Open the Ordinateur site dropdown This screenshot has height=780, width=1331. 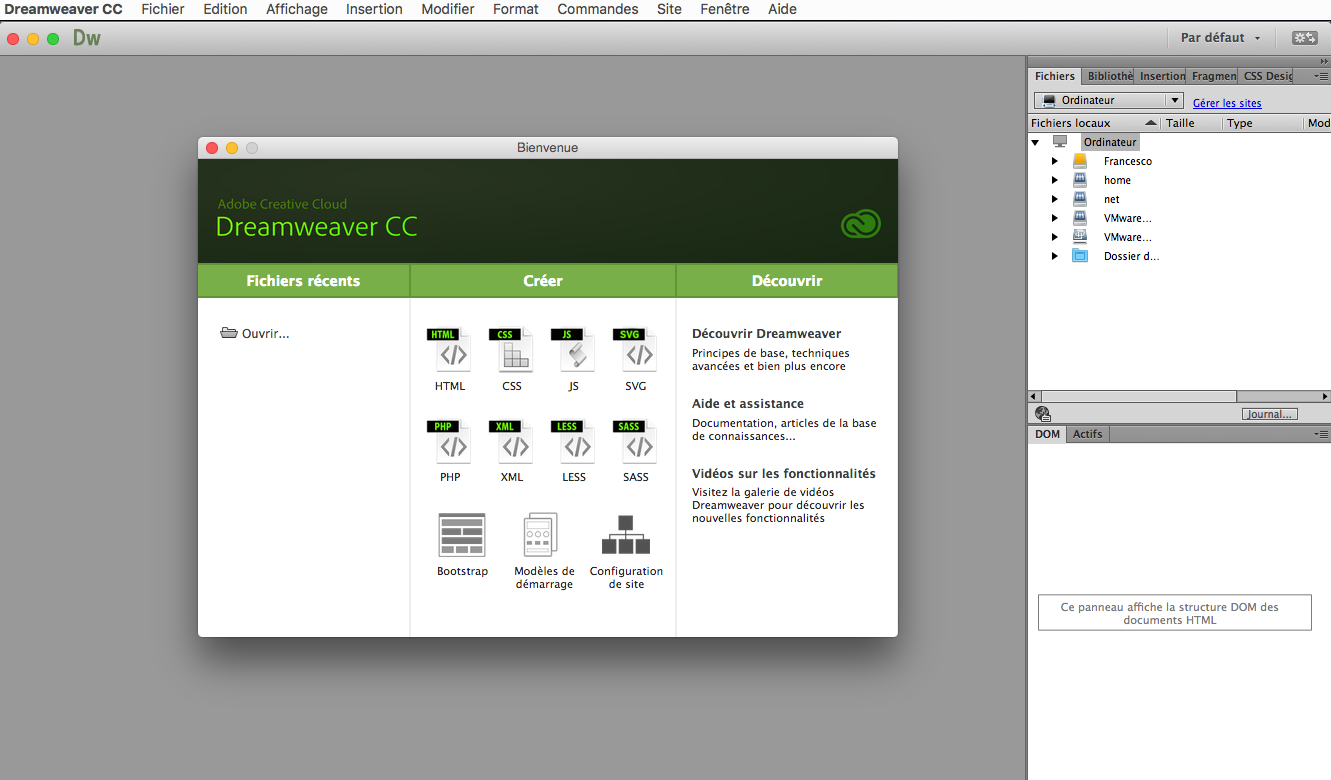click(1109, 101)
